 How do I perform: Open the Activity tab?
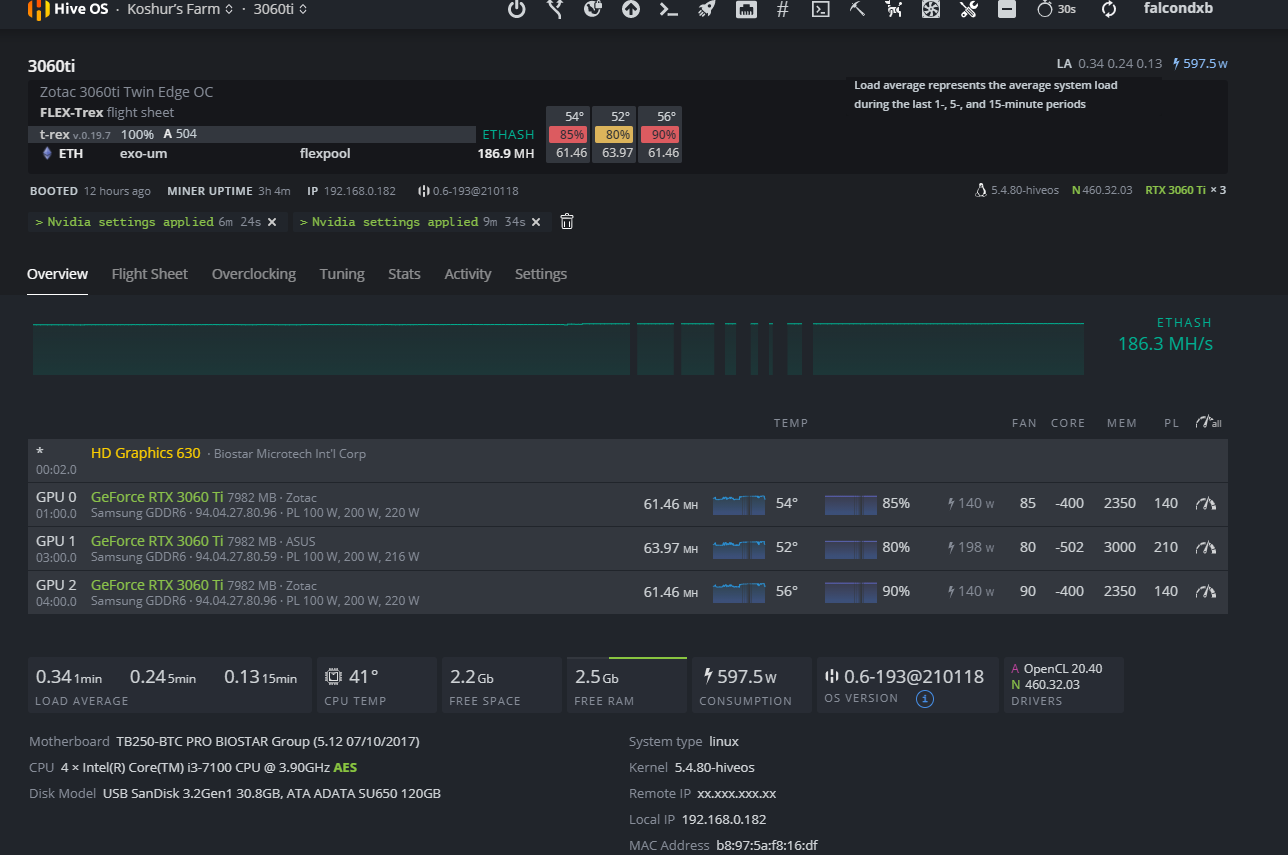[468, 274]
